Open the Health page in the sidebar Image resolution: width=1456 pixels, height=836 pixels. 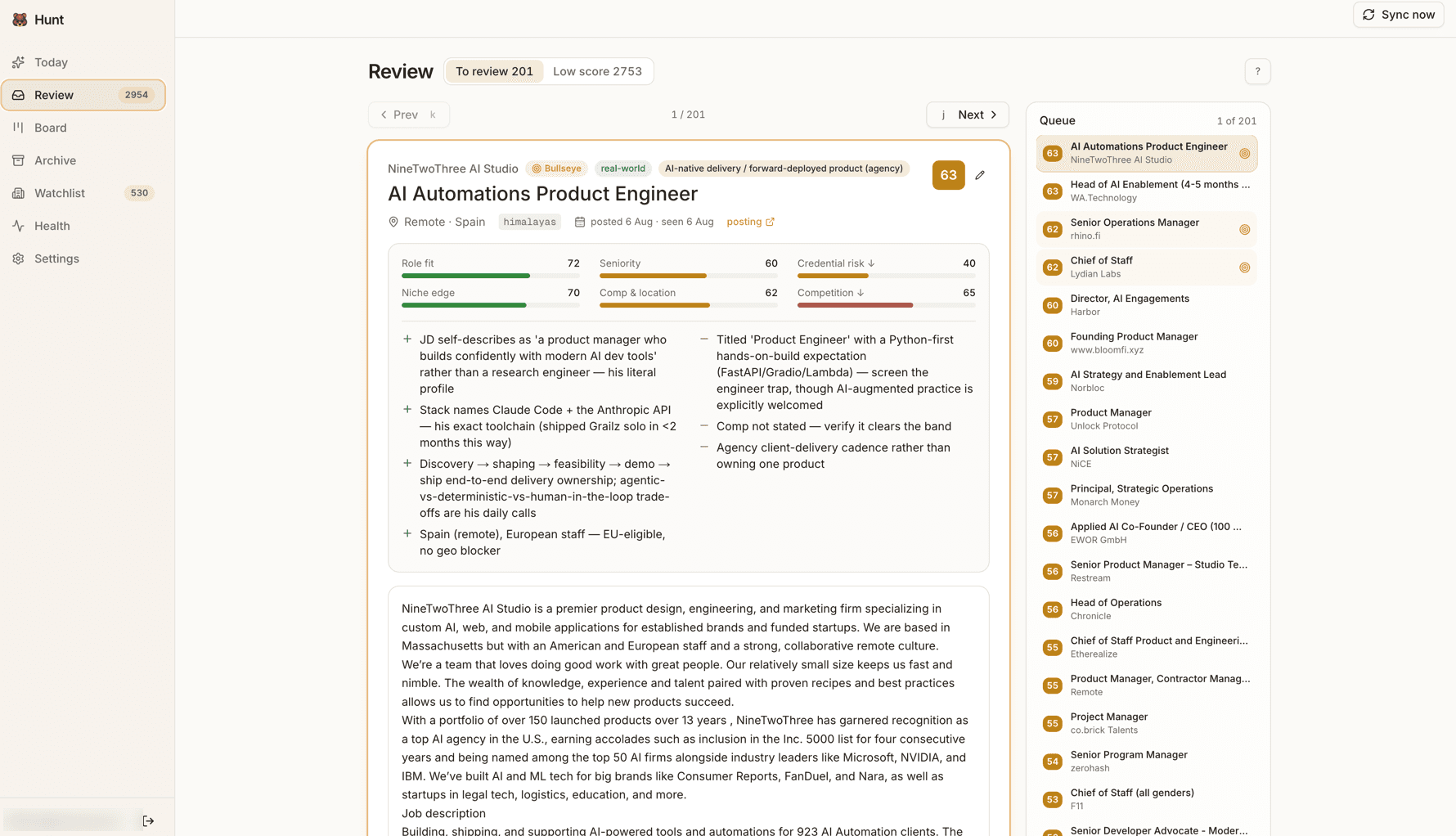point(83,226)
